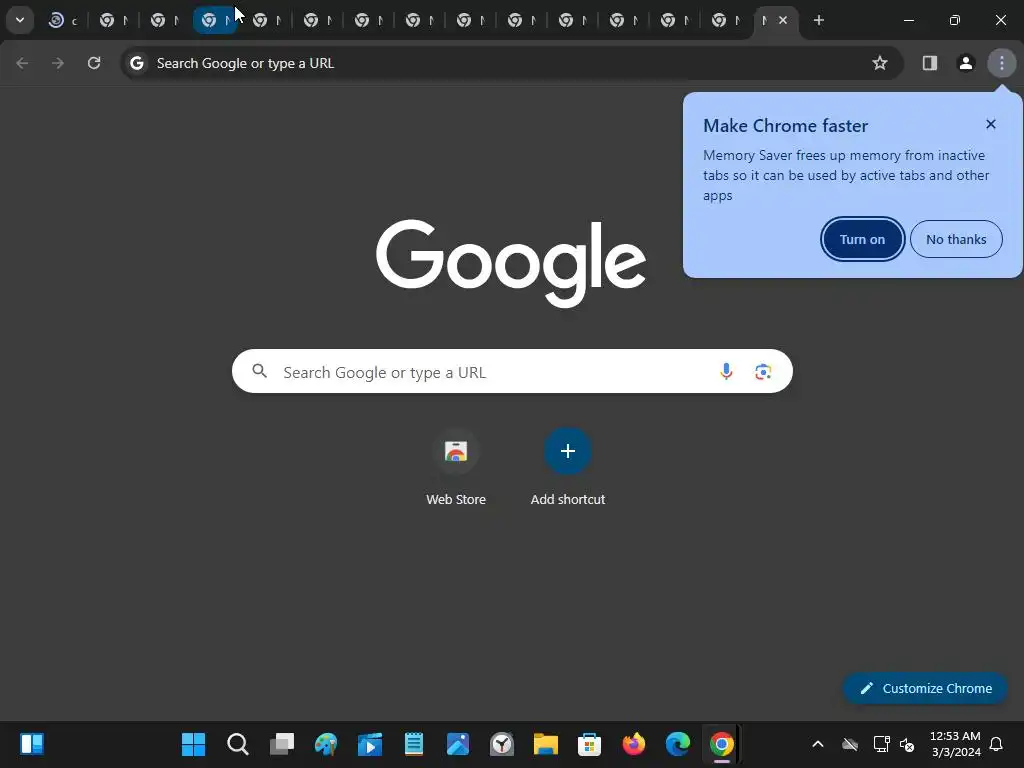Open the Windows Widgets panel
The image size is (1024, 768).
pyautogui.click(x=32, y=744)
